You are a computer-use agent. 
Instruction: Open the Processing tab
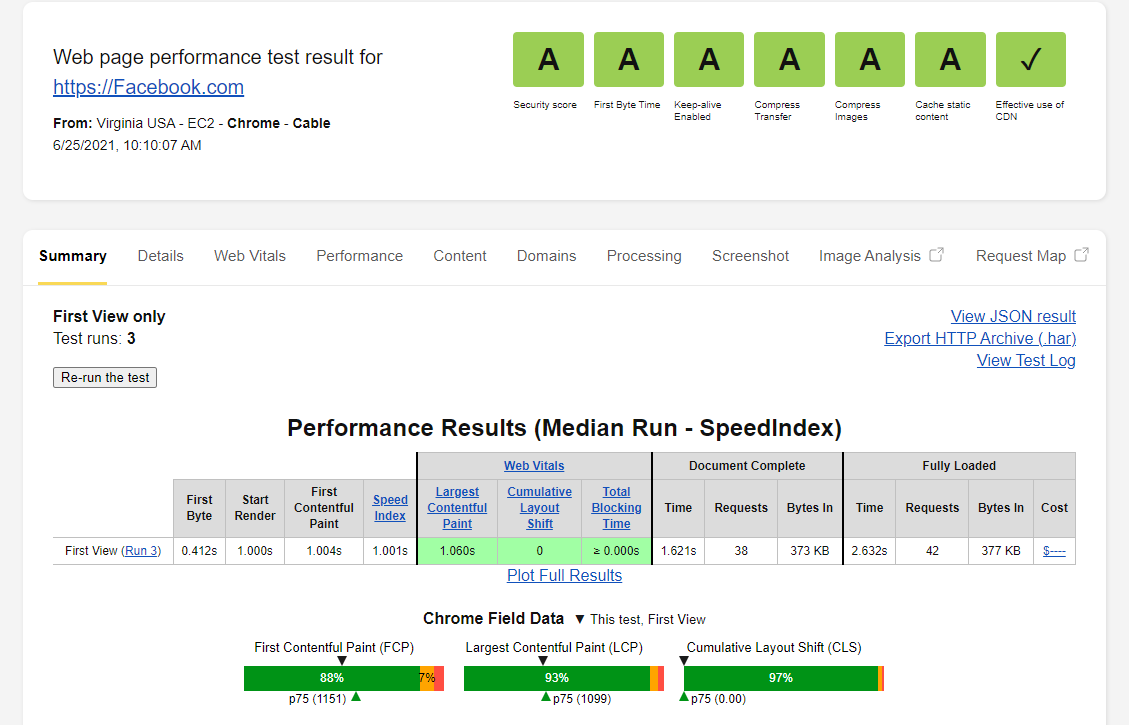[x=644, y=256]
